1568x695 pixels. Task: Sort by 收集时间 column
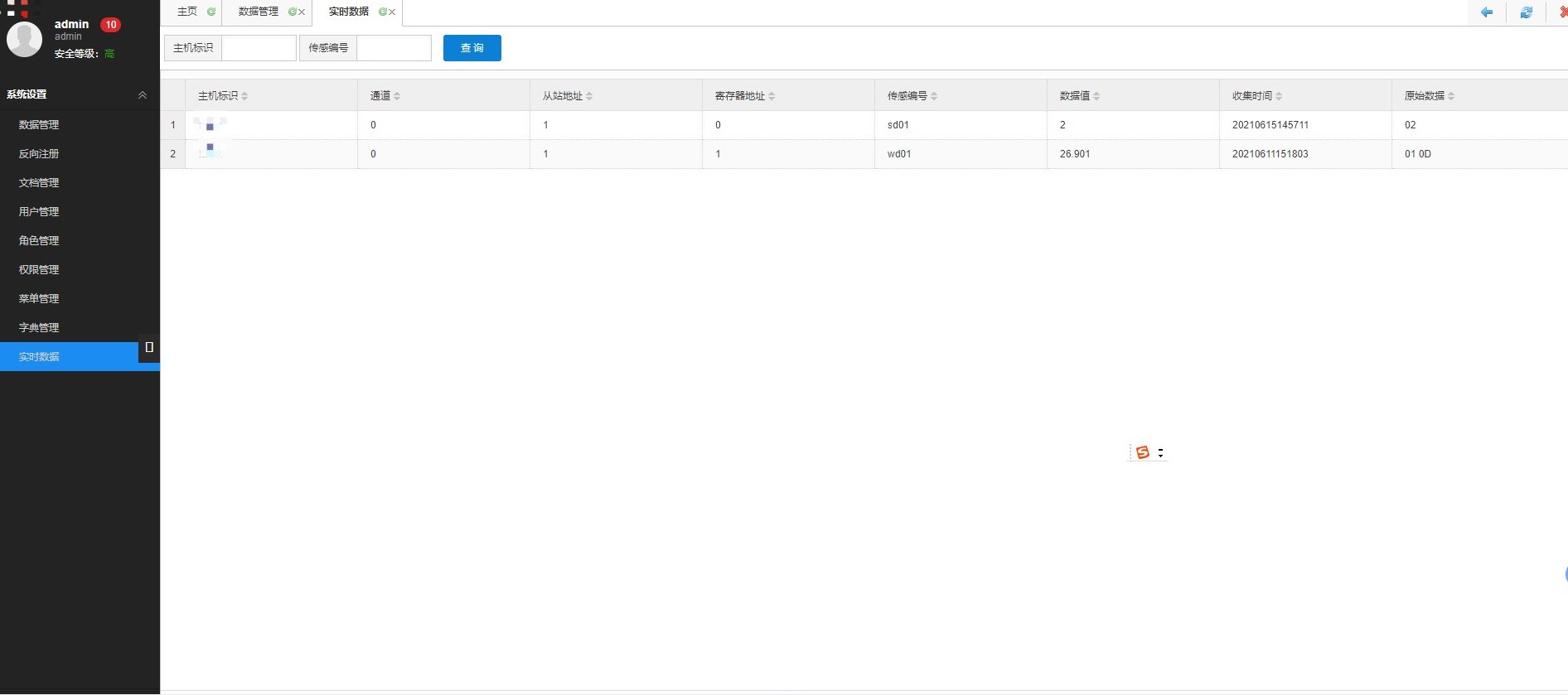[1279, 96]
